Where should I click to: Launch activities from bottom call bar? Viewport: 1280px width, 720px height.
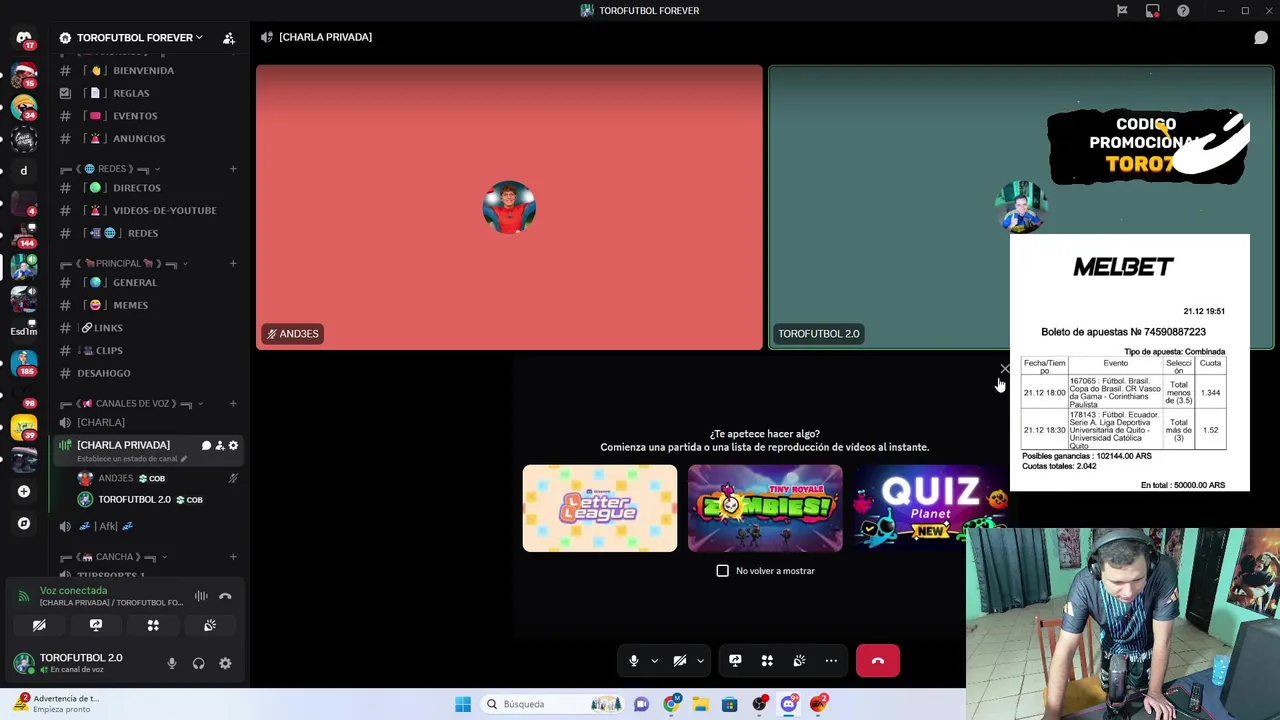pyautogui.click(x=767, y=661)
